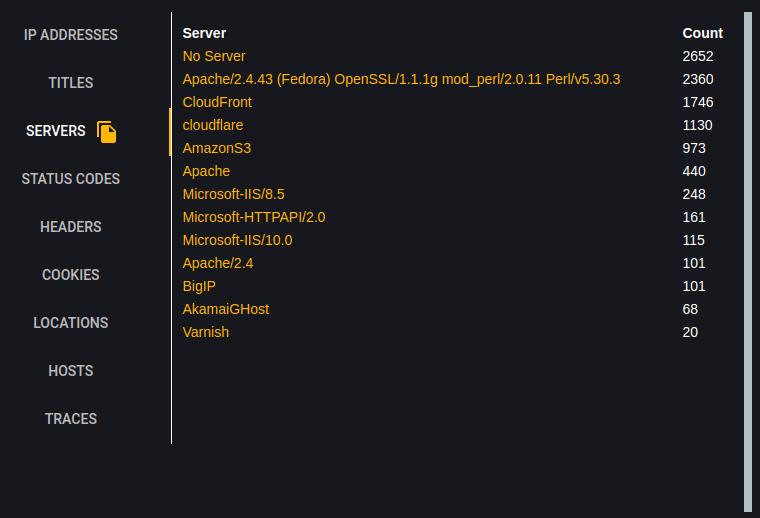The width and height of the screenshot is (760, 518).
Task: Show the LOCATIONS tab
Action: click(71, 323)
